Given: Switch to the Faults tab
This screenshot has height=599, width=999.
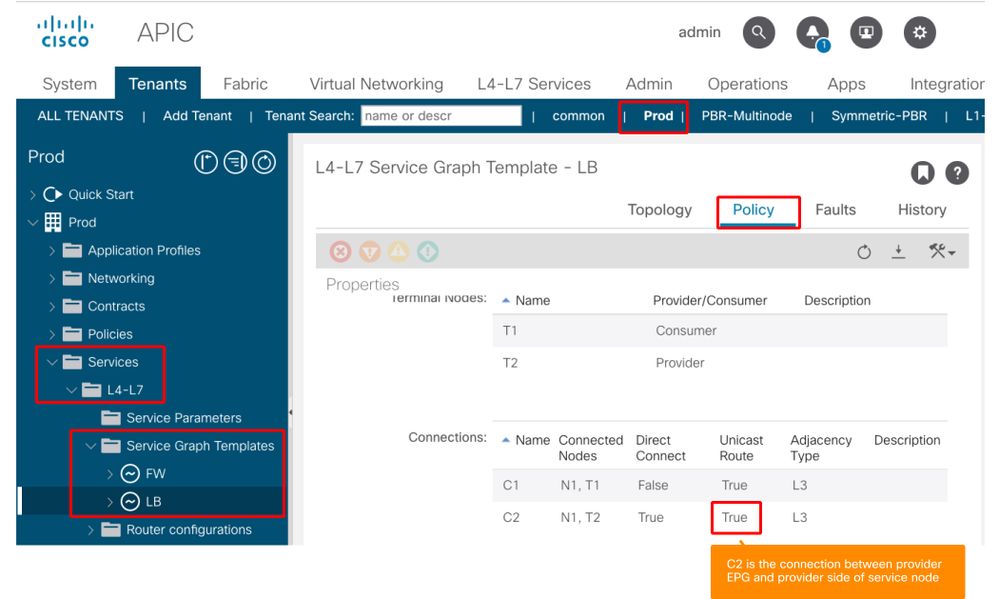Looking at the screenshot, I should tap(835, 210).
